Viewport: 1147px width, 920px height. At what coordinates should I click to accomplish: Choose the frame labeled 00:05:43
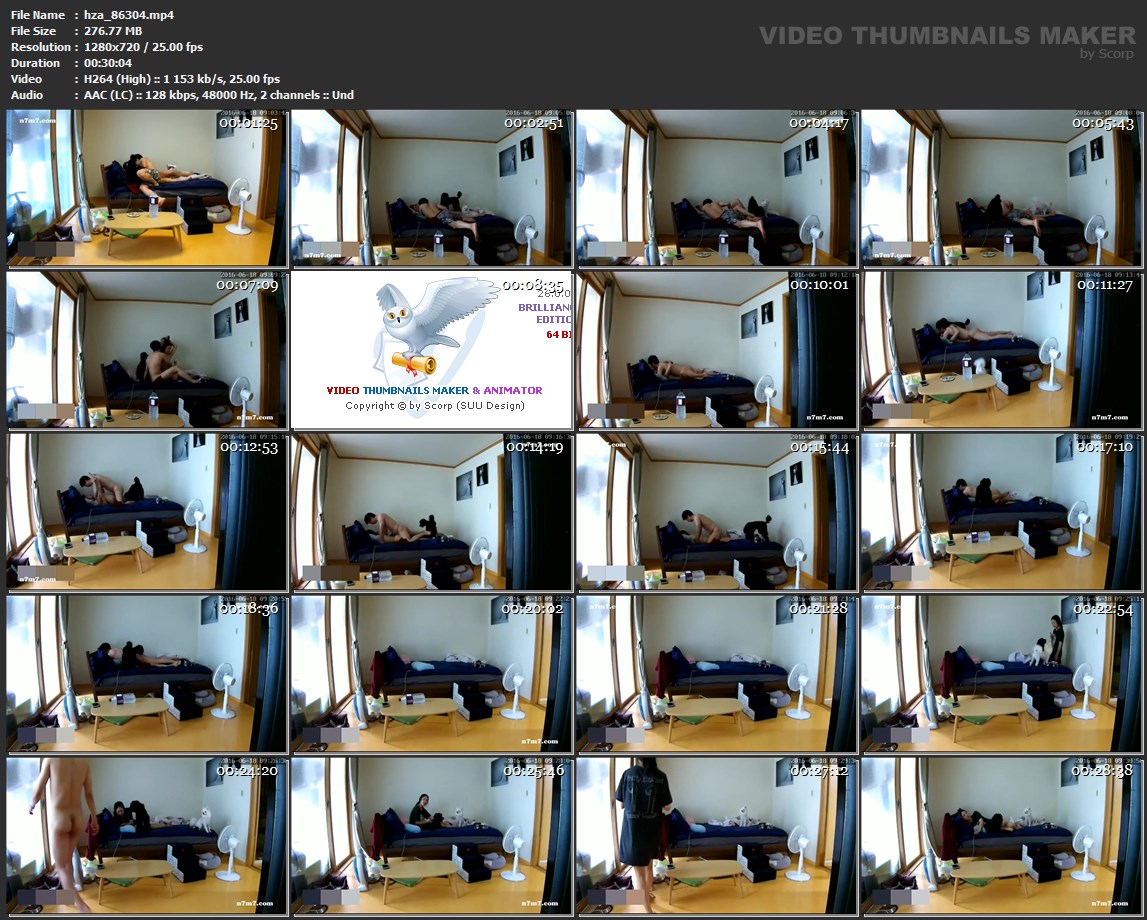click(x=1001, y=188)
